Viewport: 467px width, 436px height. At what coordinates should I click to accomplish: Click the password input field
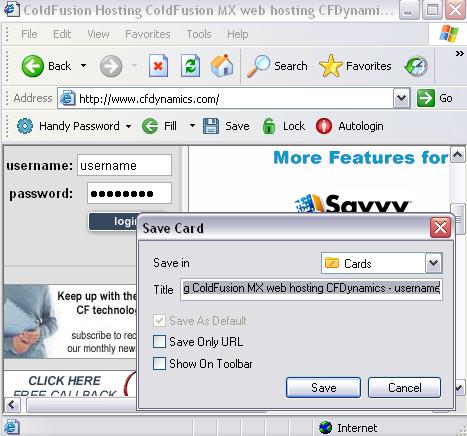(129, 193)
